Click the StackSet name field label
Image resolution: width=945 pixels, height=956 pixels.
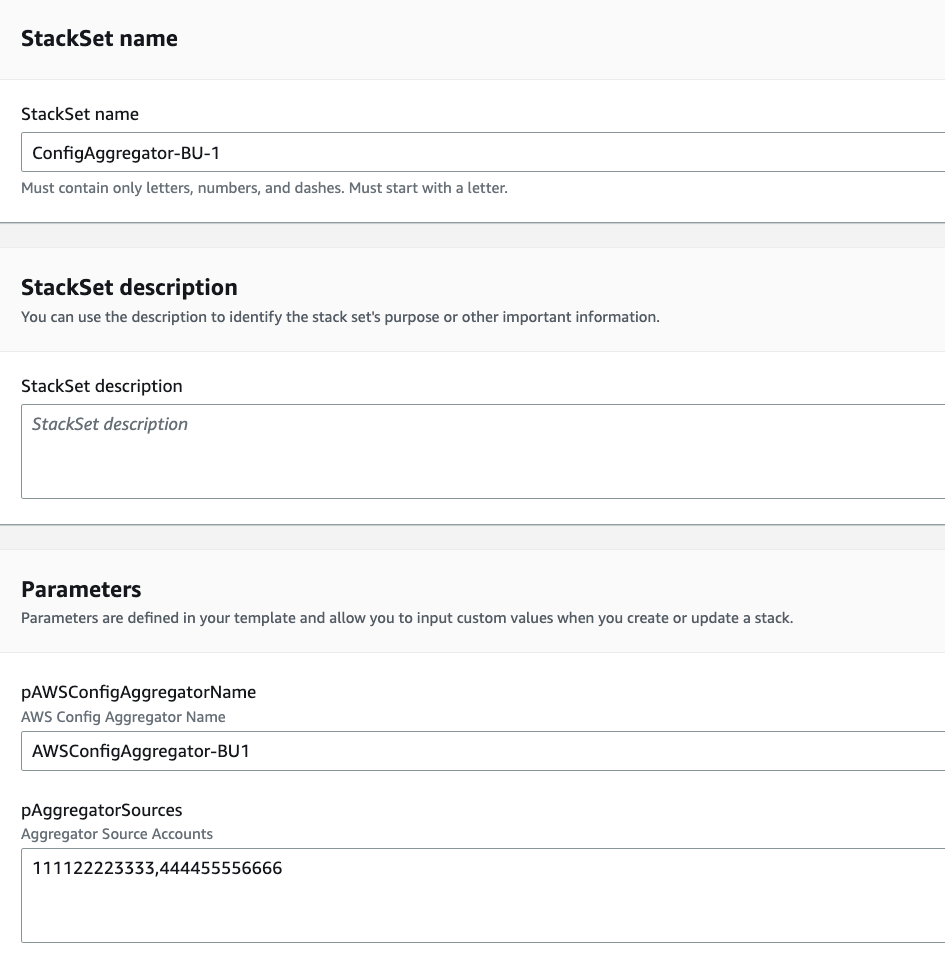click(80, 114)
